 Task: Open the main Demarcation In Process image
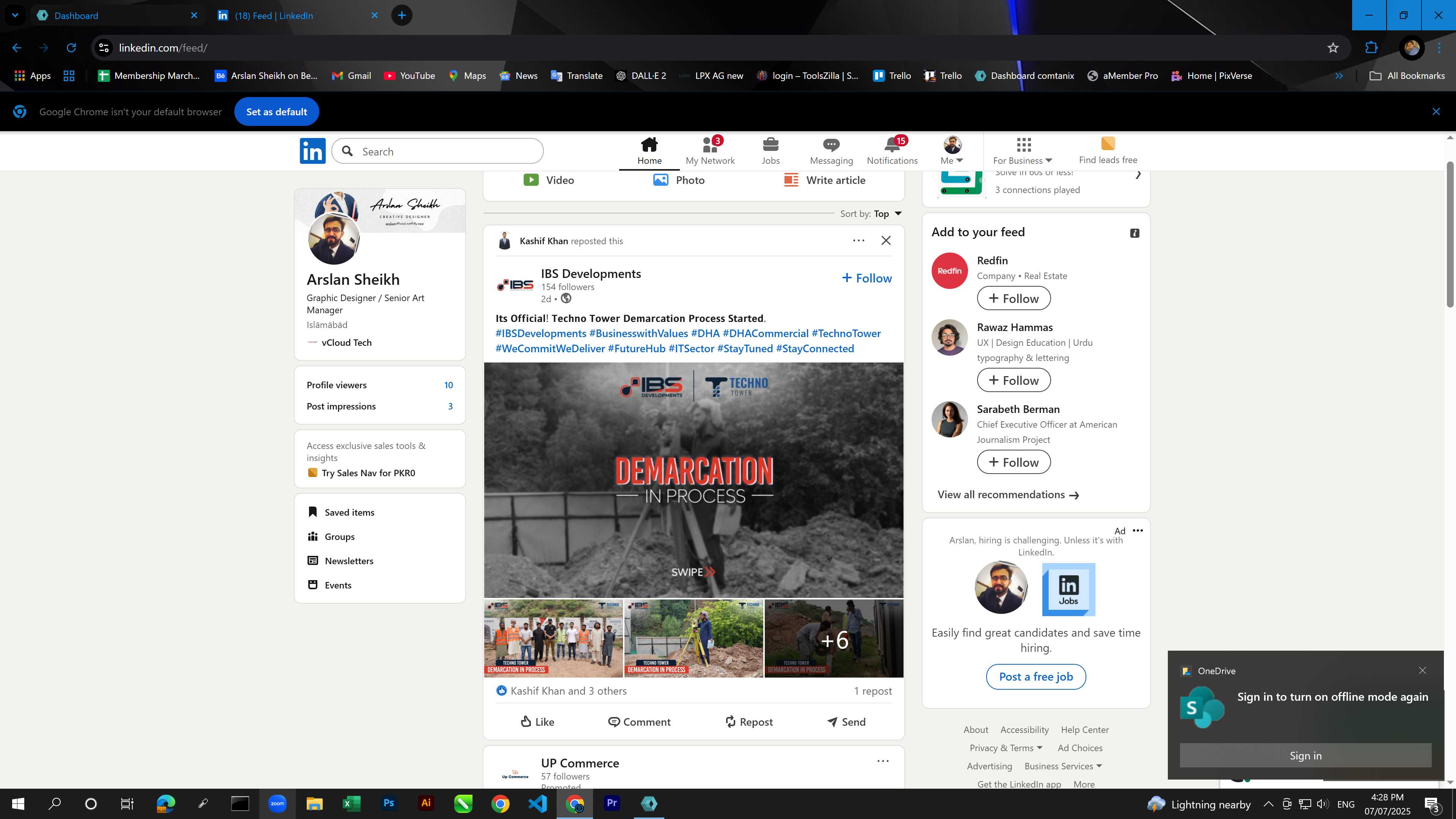point(693,480)
